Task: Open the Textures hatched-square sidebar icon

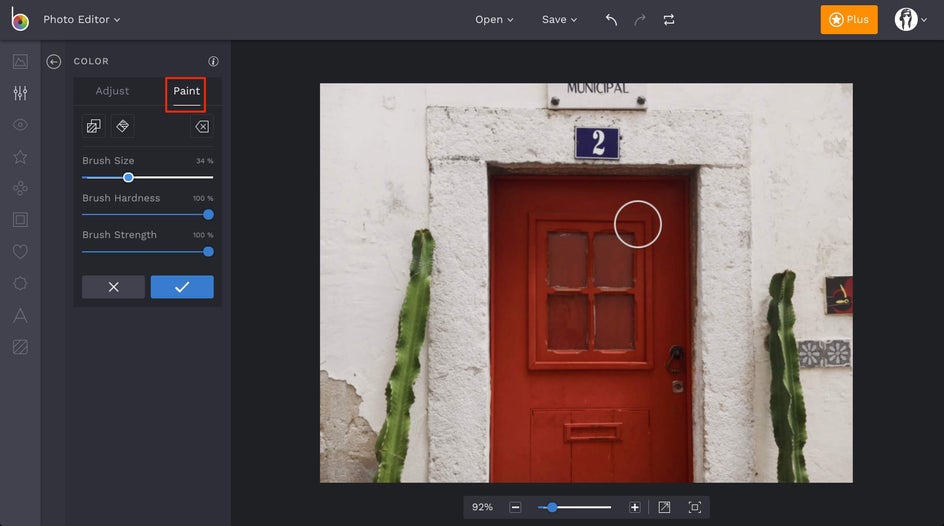Action: (20, 347)
